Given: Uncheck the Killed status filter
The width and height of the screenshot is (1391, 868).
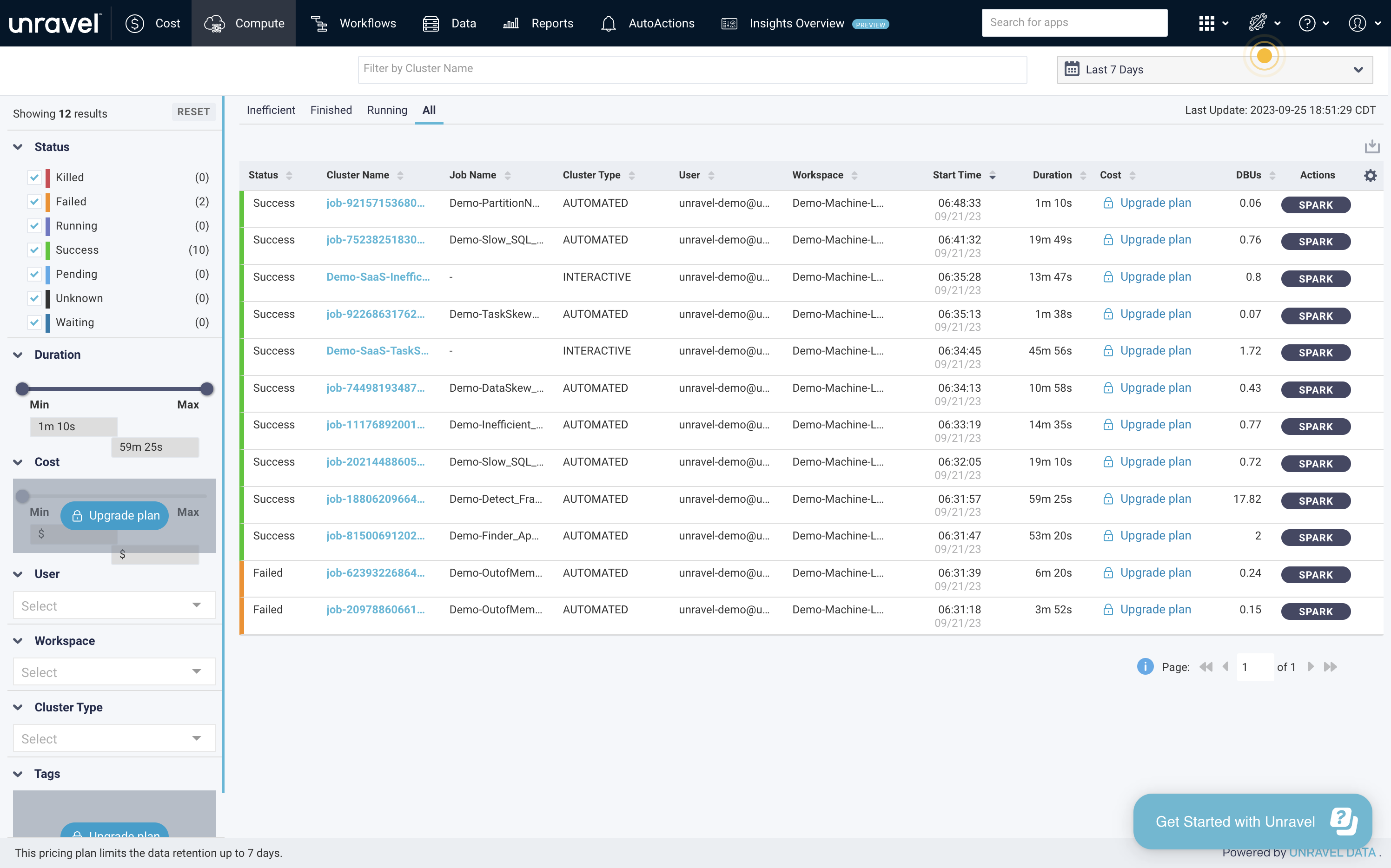Looking at the screenshot, I should coord(34,178).
